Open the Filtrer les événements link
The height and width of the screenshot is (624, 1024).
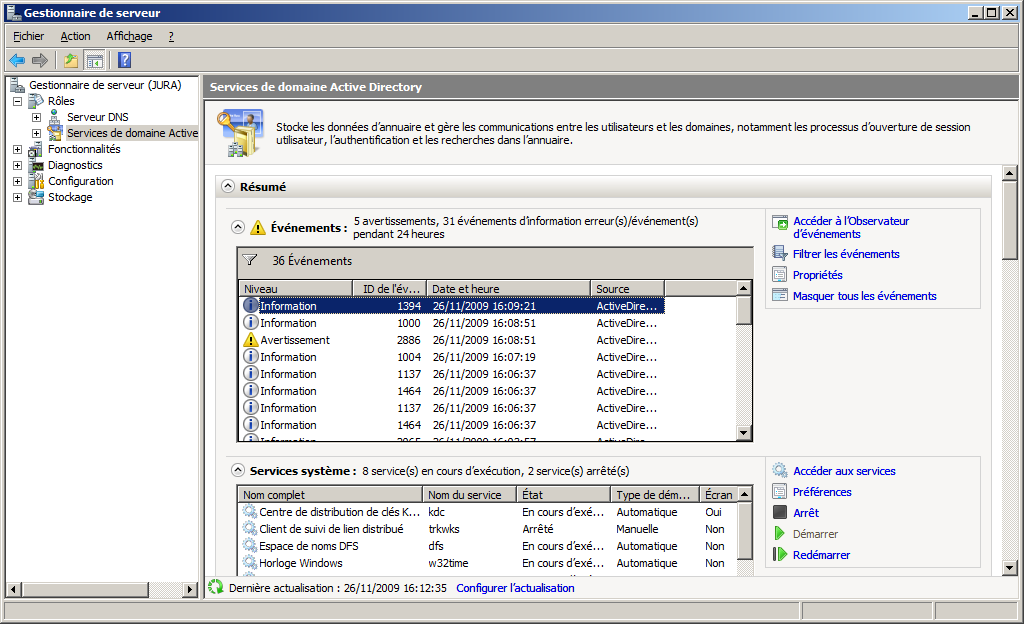845,254
